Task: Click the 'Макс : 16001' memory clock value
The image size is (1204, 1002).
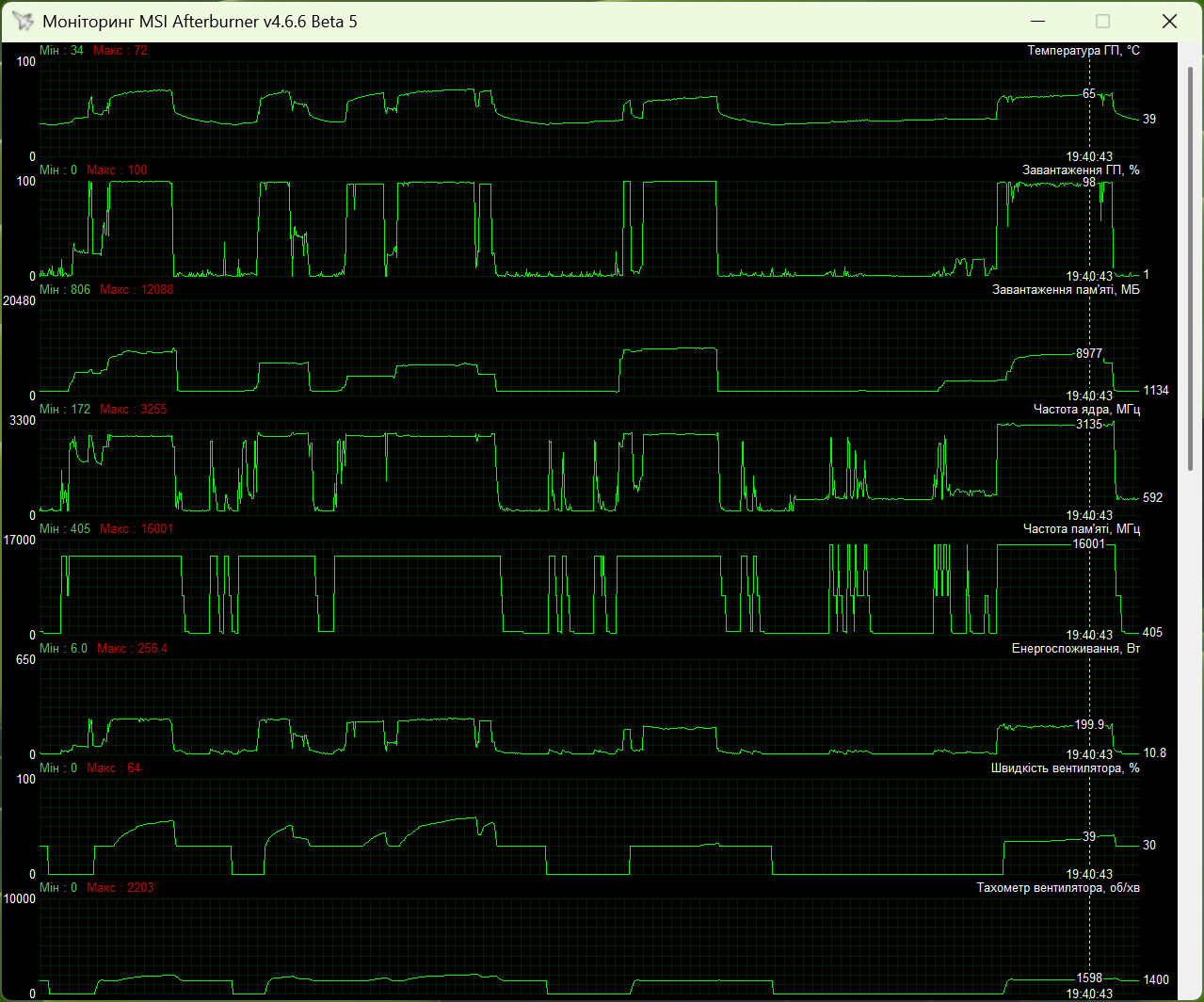Action: [136, 528]
